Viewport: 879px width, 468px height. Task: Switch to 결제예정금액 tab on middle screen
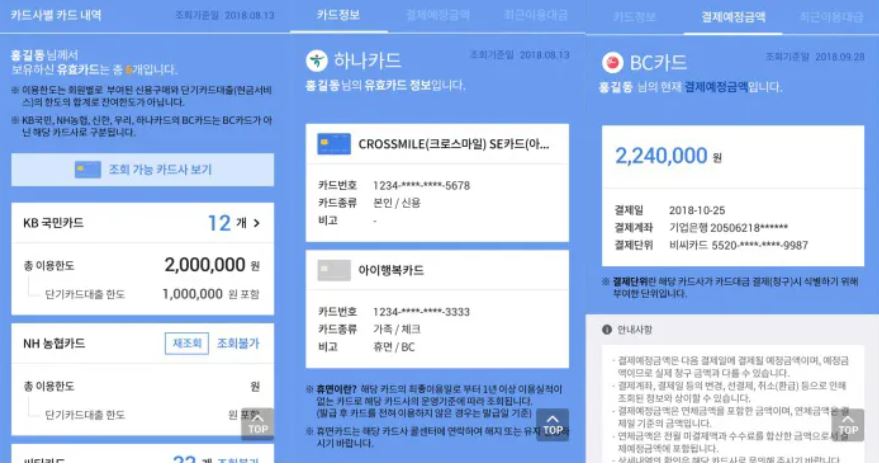[438, 15]
